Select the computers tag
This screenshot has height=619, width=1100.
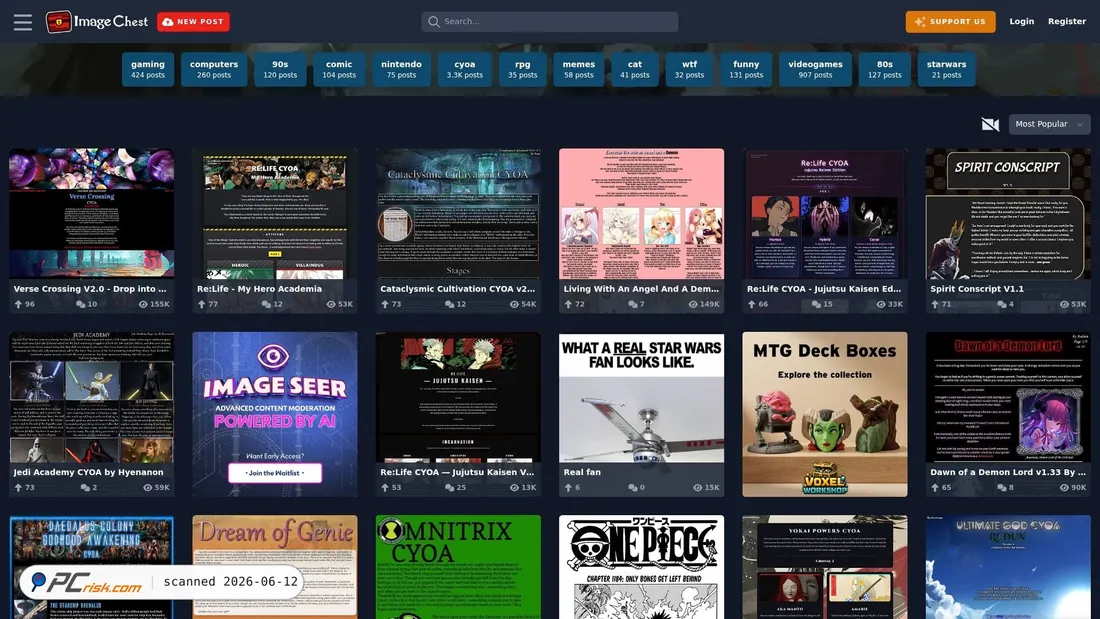214,69
